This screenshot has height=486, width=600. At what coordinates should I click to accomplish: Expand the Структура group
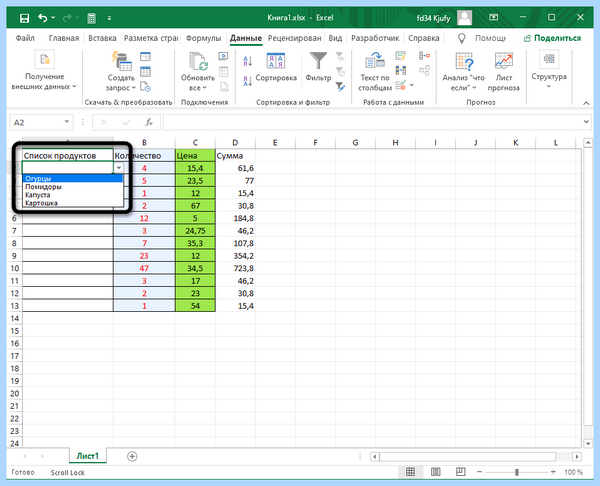coord(549,70)
